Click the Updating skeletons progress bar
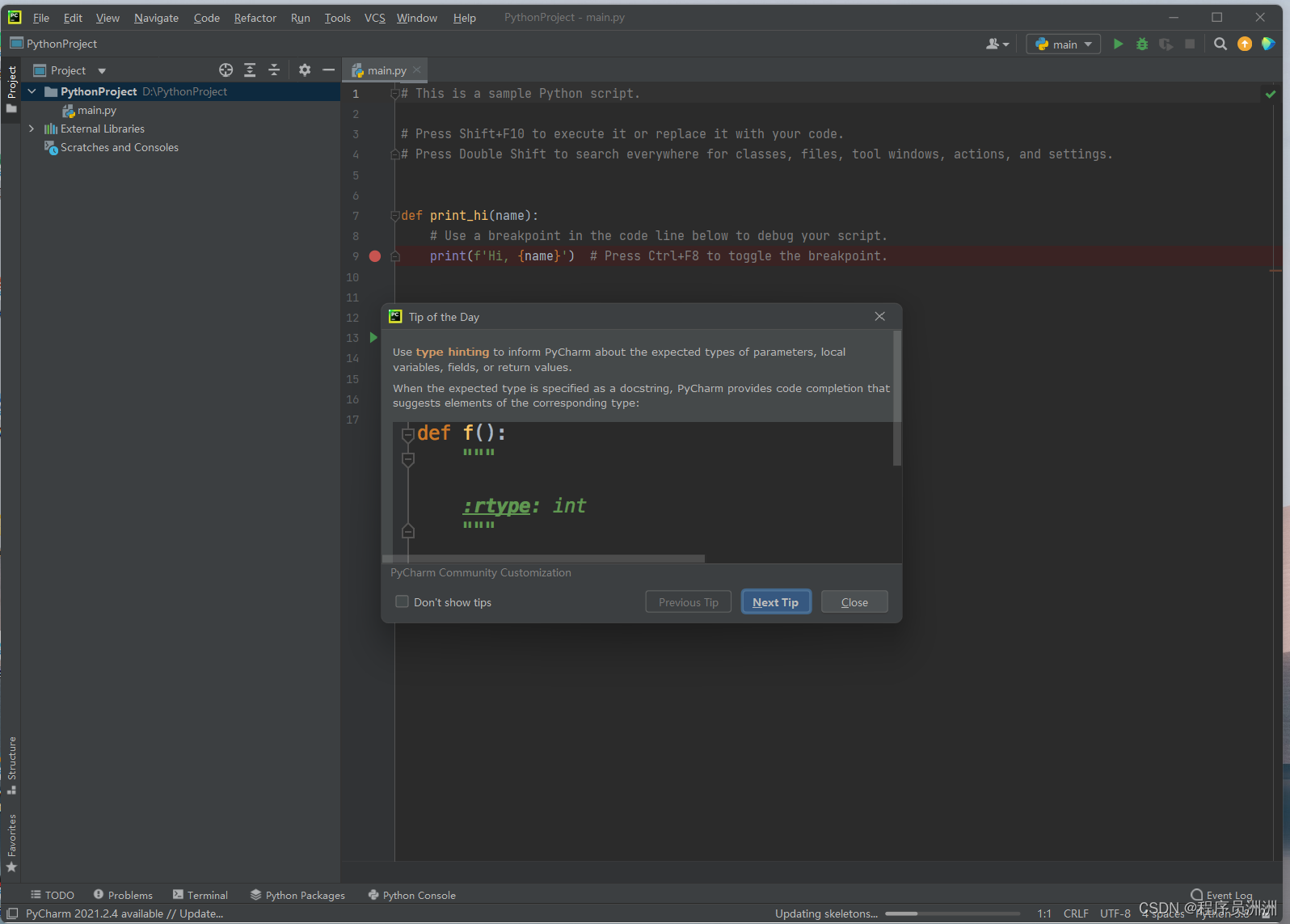1290x924 pixels. tap(953, 913)
